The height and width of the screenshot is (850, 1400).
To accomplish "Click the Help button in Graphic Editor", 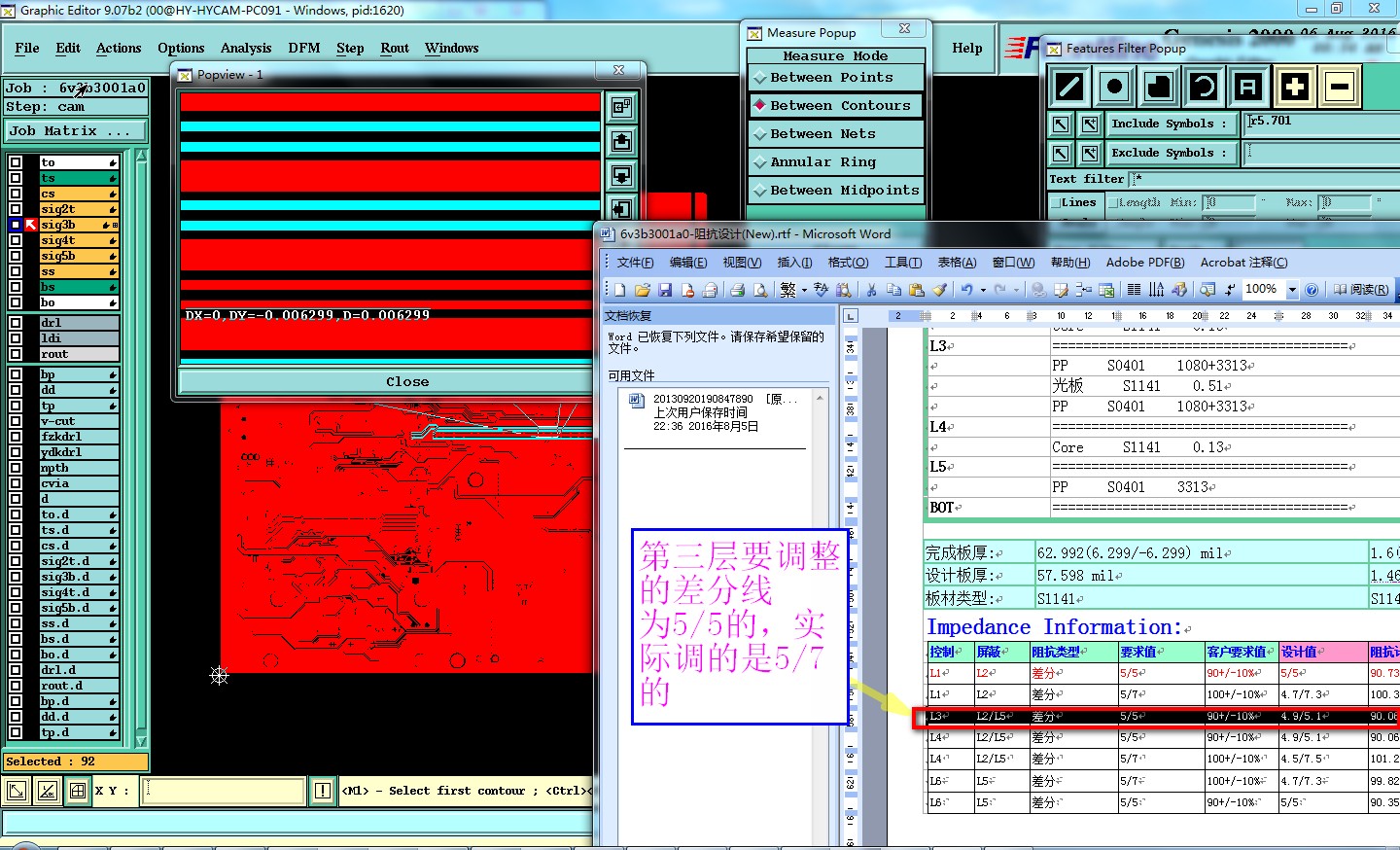I will pyautogui.click(x=967, y=48).
